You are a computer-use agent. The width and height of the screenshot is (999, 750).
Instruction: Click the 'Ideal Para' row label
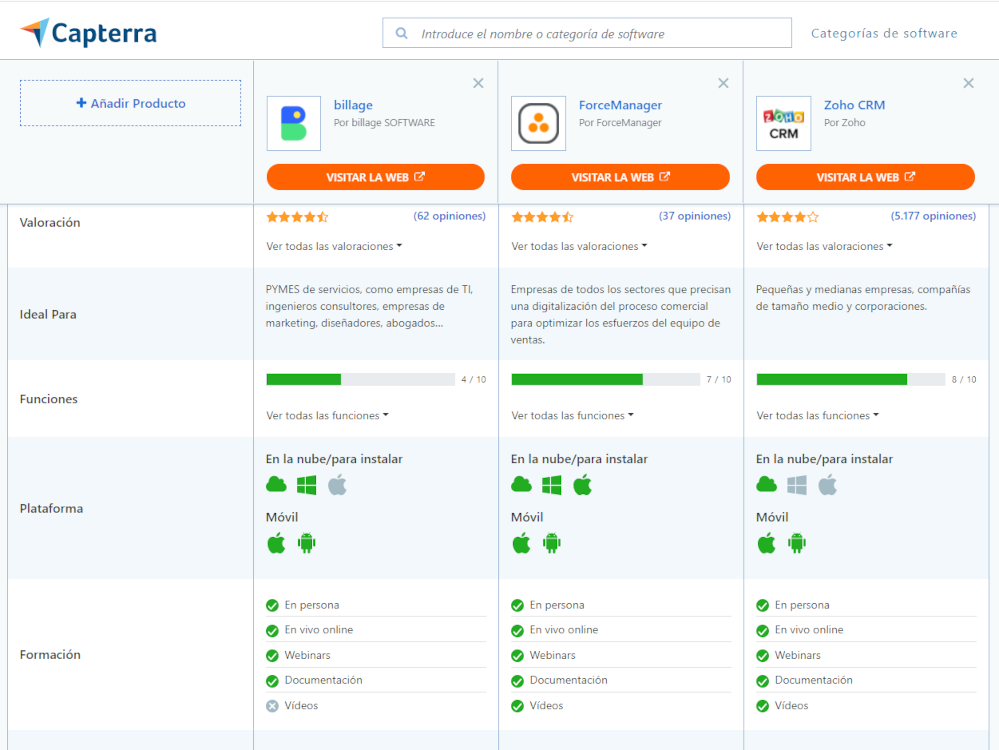tap(48, 314)
